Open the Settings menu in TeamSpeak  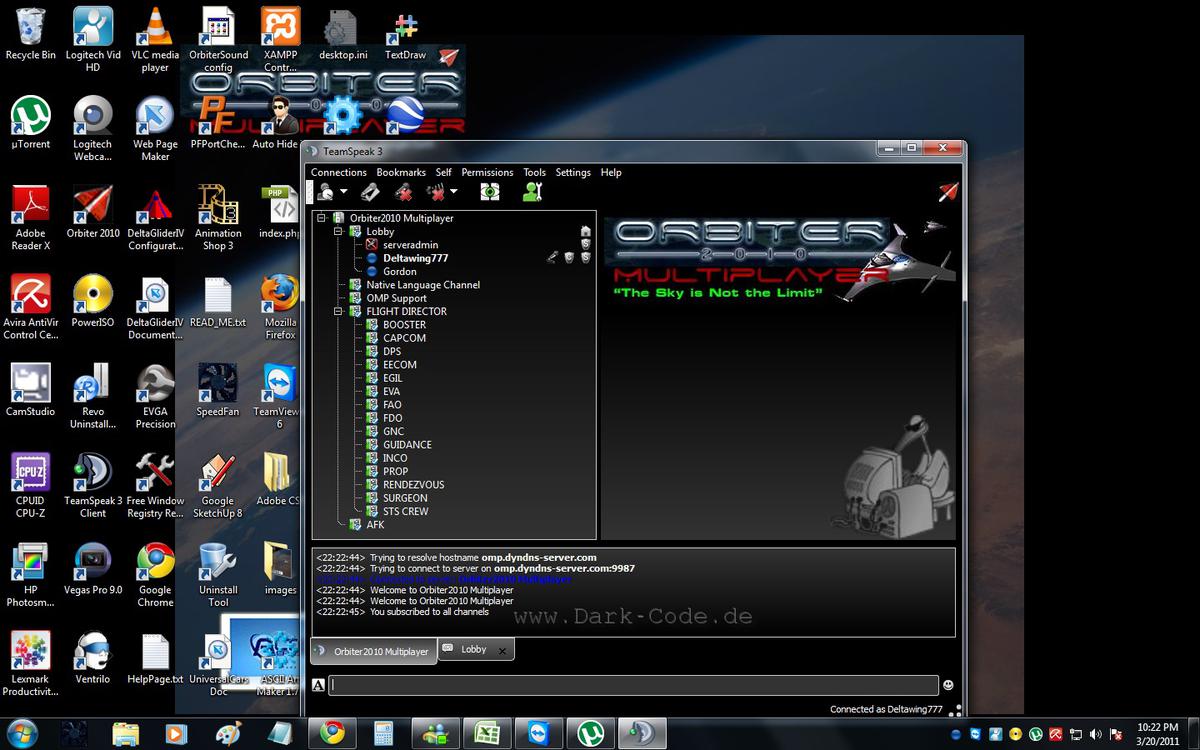click(x=573, y=172)
